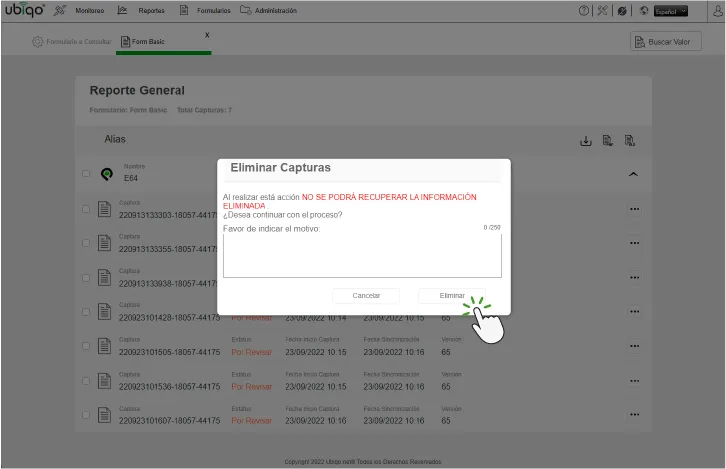Click document icon of capture 220913133938
This screenshot has width=726, height=469.
point(105,278)
